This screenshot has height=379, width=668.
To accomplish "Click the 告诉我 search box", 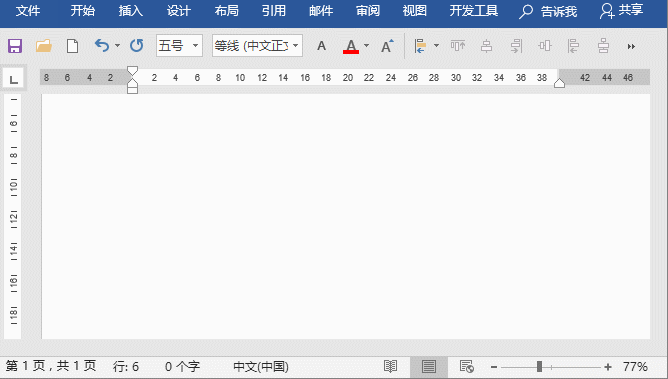I will click(548, 11).
